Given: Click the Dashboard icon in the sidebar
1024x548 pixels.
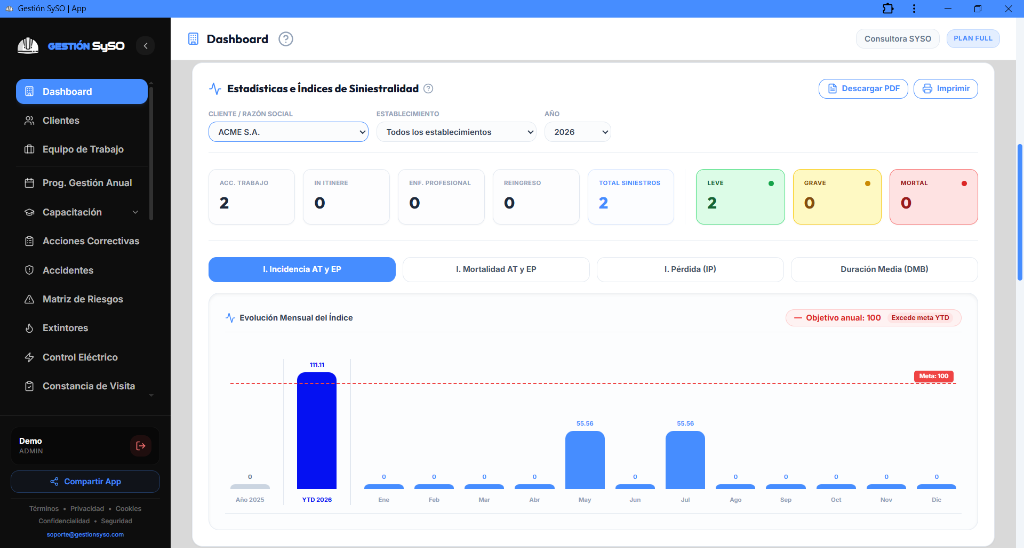Looking at the screenshot, I should click(29, 91).
